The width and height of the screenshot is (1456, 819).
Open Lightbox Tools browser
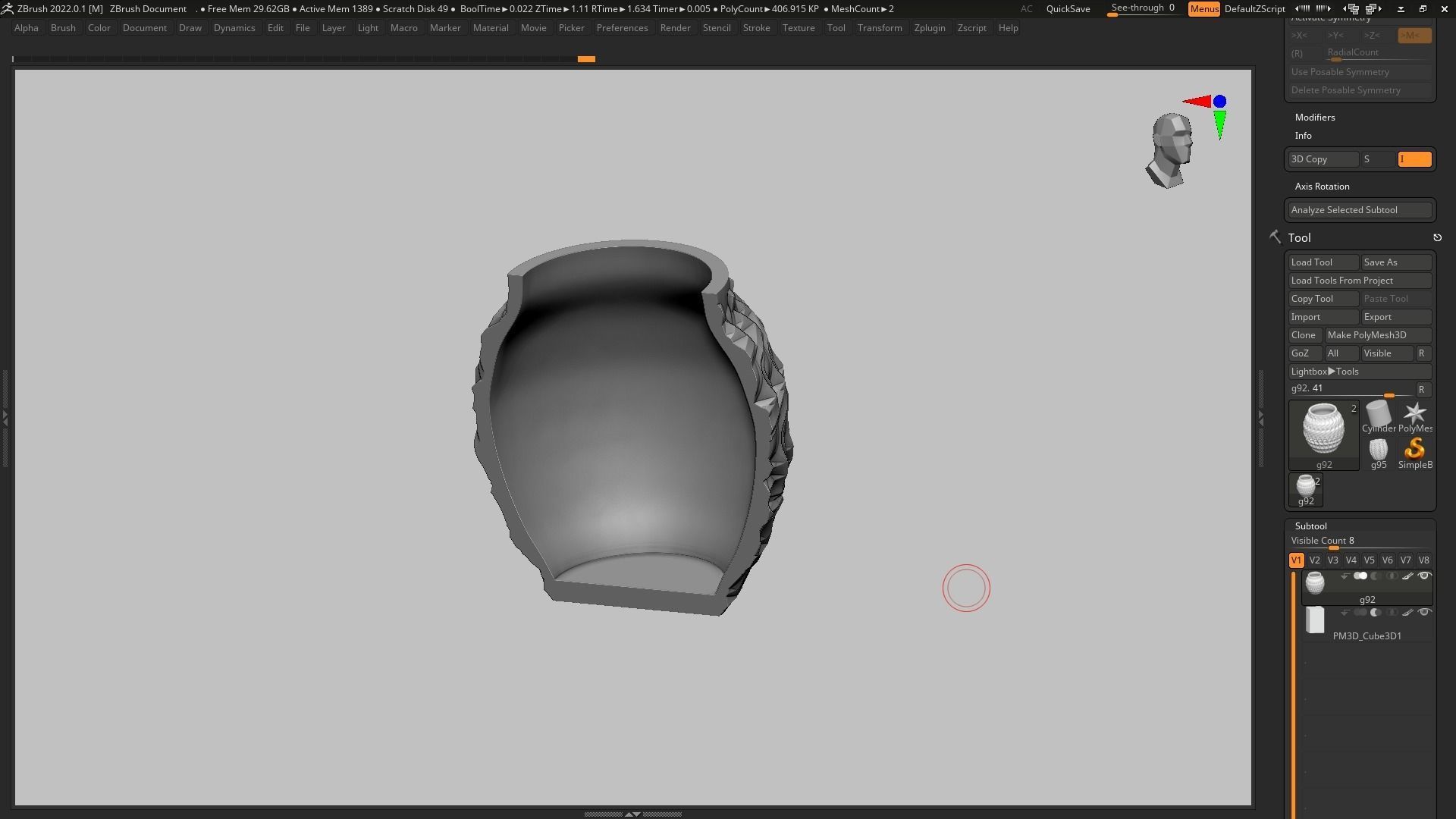(1360, 372)
